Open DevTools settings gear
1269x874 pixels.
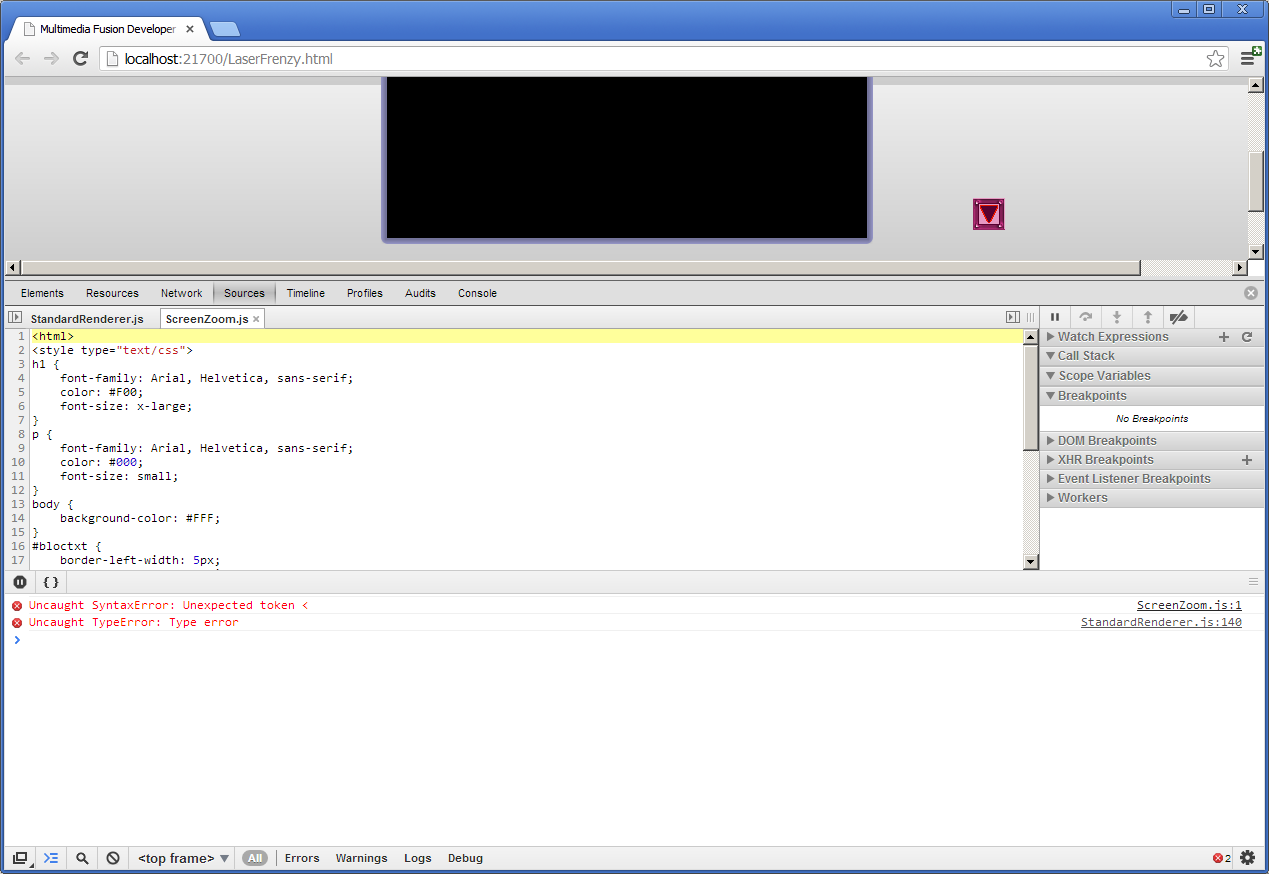1247,858
